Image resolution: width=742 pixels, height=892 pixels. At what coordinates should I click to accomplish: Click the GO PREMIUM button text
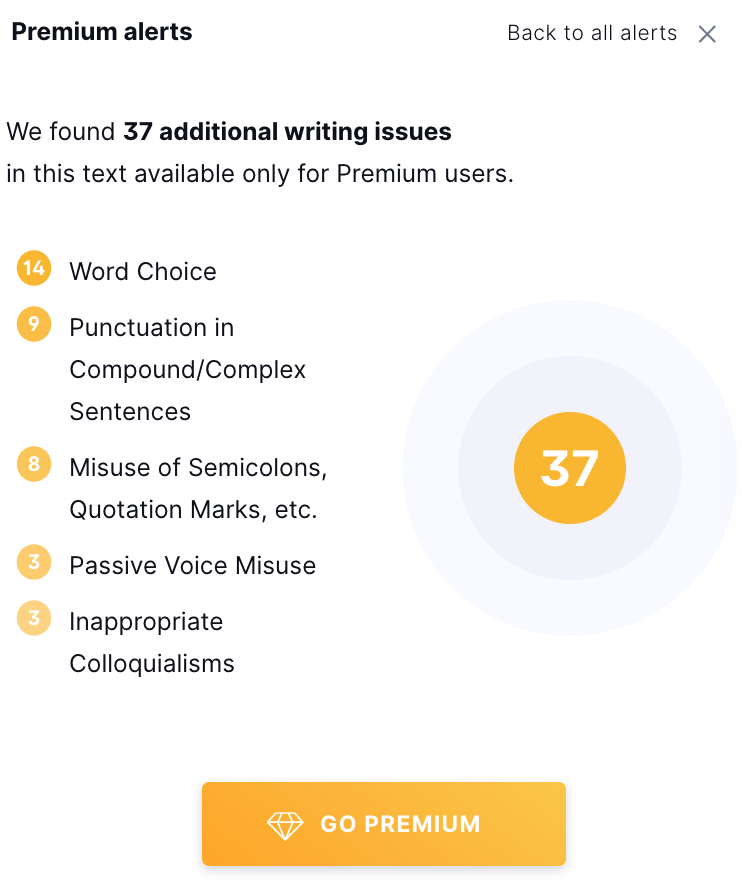[400, 824]
